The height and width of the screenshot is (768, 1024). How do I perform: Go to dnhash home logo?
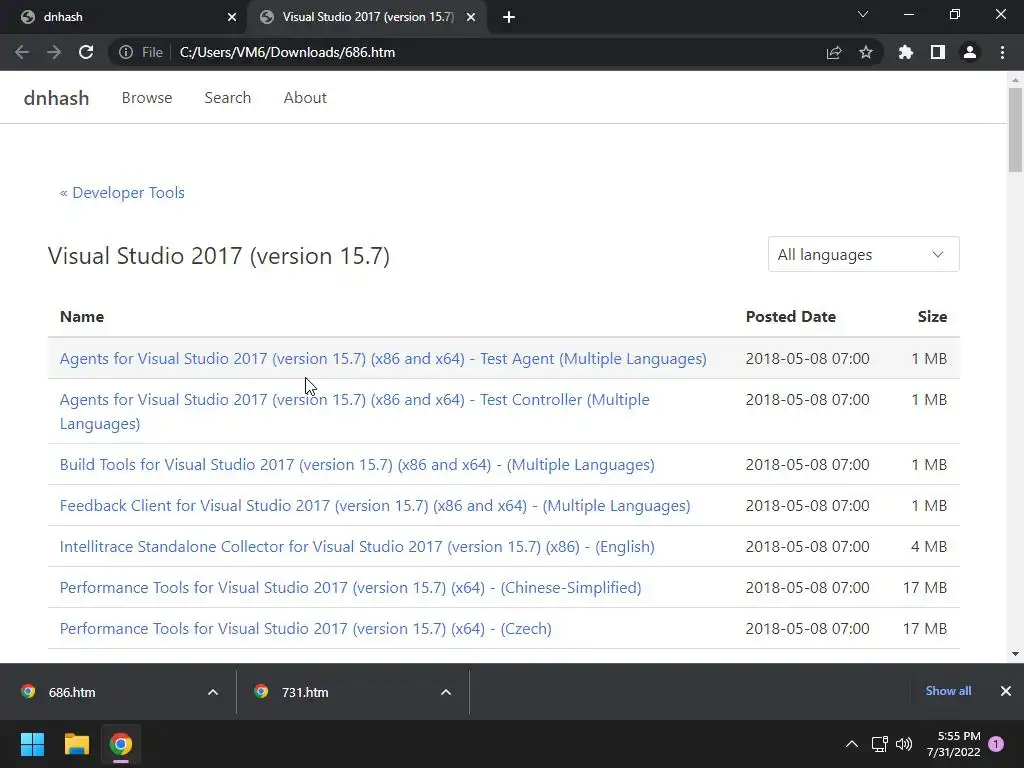pos(56,98)
